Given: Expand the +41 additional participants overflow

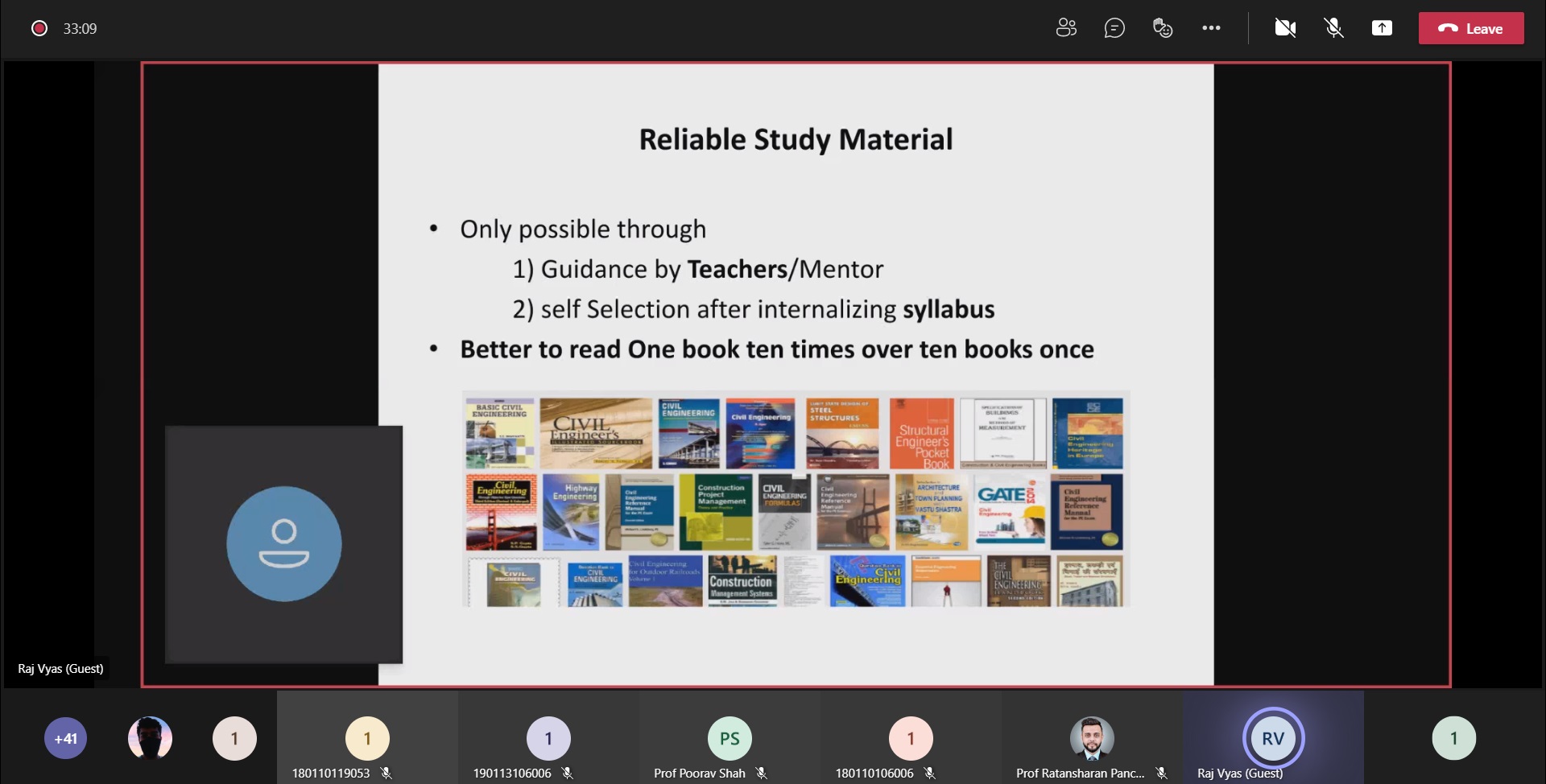Looking at the screenshot, I should (65, 738).
